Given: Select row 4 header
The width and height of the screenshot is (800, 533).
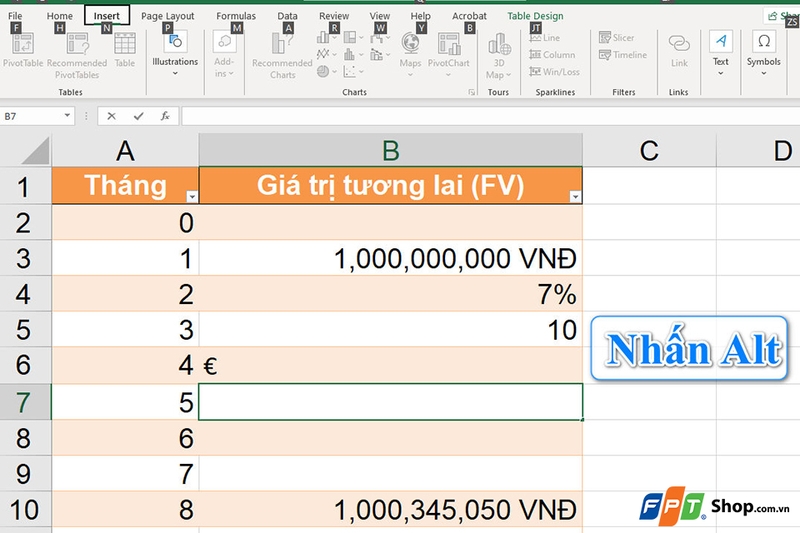Looking at the screenshot, I should coord(25,294).
